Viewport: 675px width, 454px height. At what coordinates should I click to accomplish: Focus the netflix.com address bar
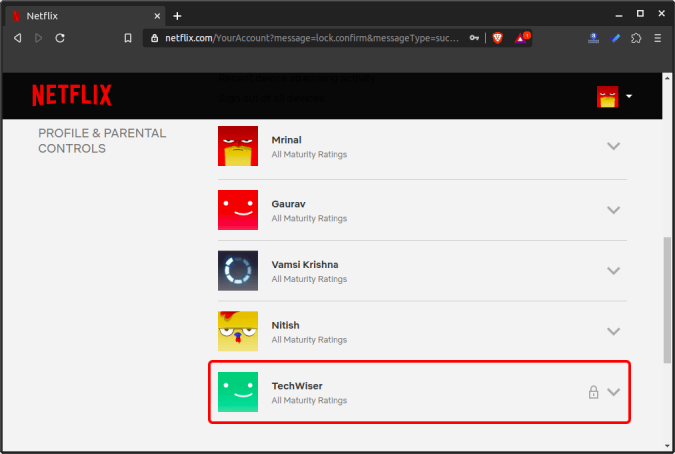point(312,38)
